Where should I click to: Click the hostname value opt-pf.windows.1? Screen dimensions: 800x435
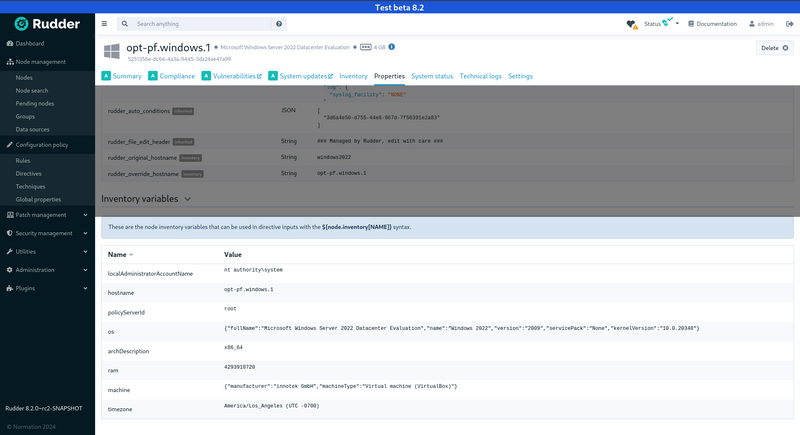point(248,290)
